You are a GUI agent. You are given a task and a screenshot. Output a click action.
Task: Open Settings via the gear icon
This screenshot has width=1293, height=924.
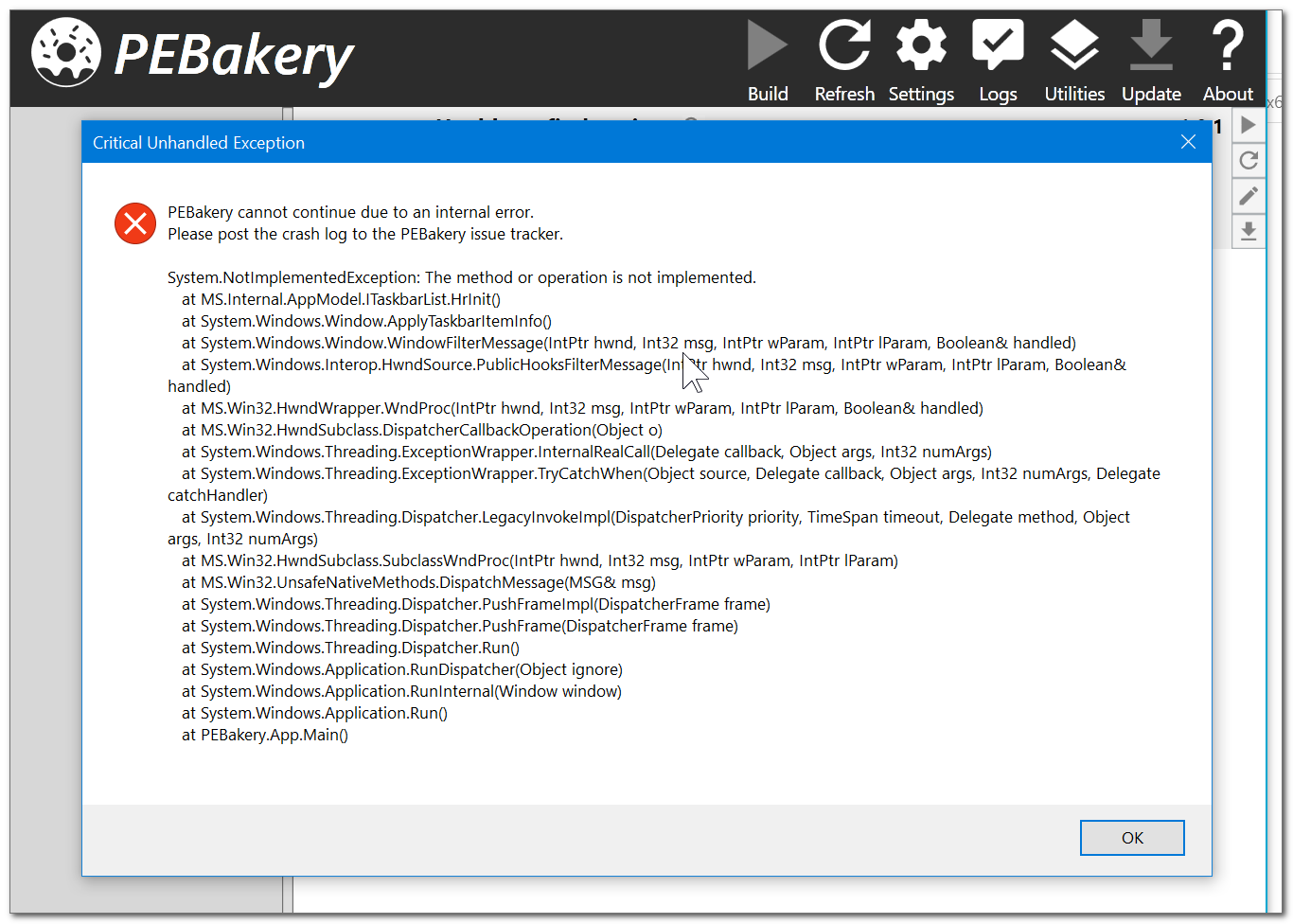(x=921, y=43)
